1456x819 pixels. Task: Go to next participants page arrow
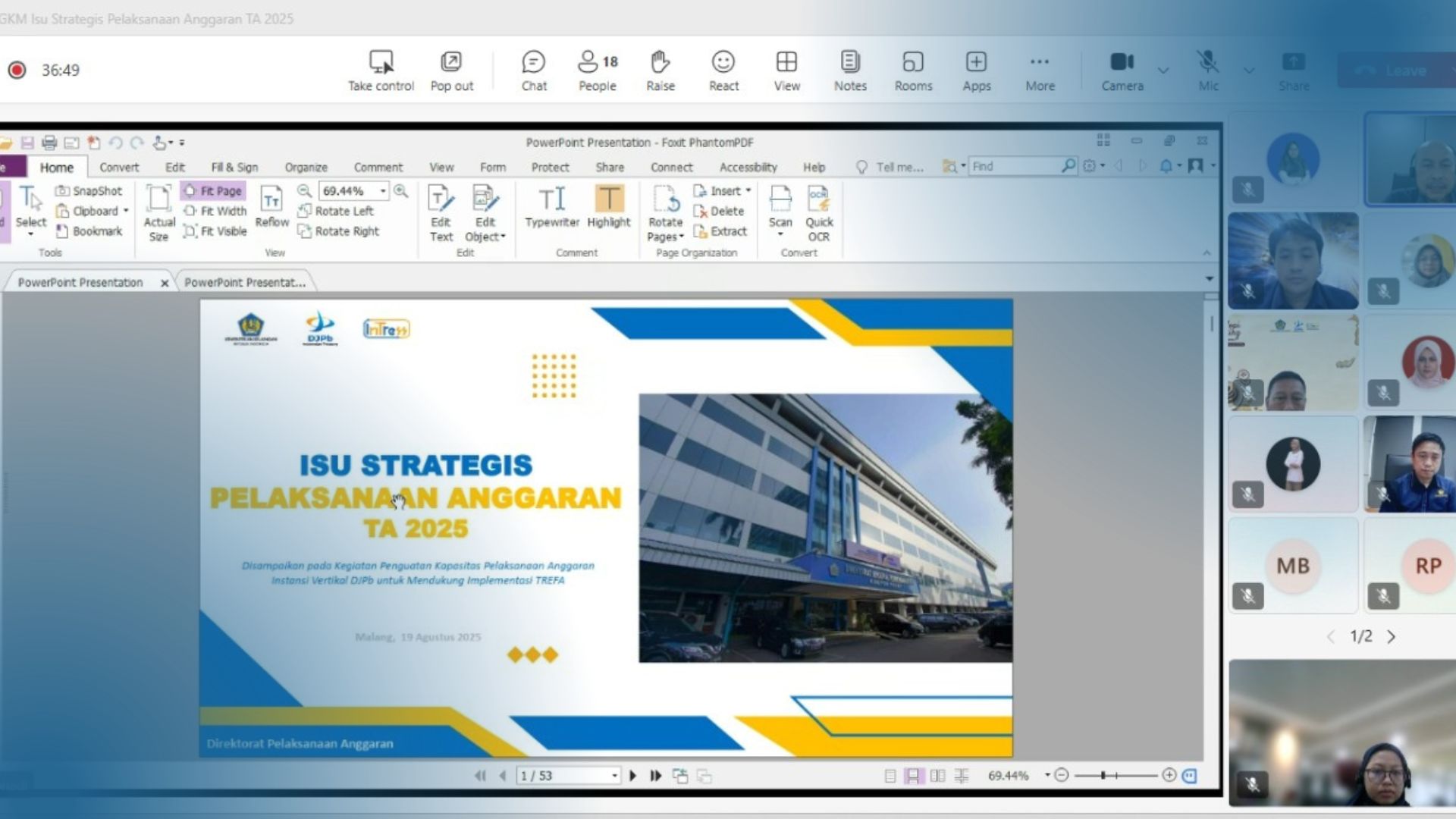coord(1391,637)
